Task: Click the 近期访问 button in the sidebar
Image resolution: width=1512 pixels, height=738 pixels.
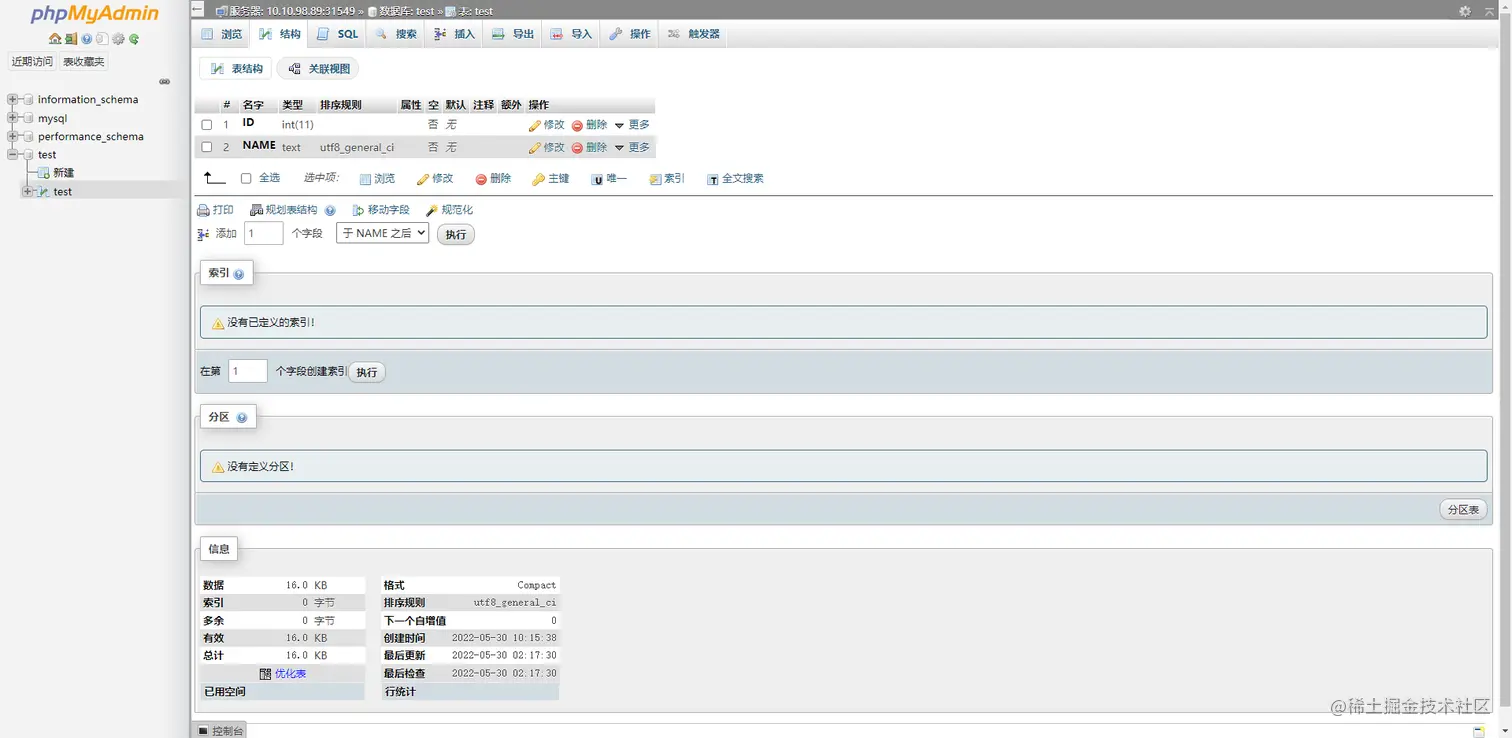Action: [x=32, y=62]
